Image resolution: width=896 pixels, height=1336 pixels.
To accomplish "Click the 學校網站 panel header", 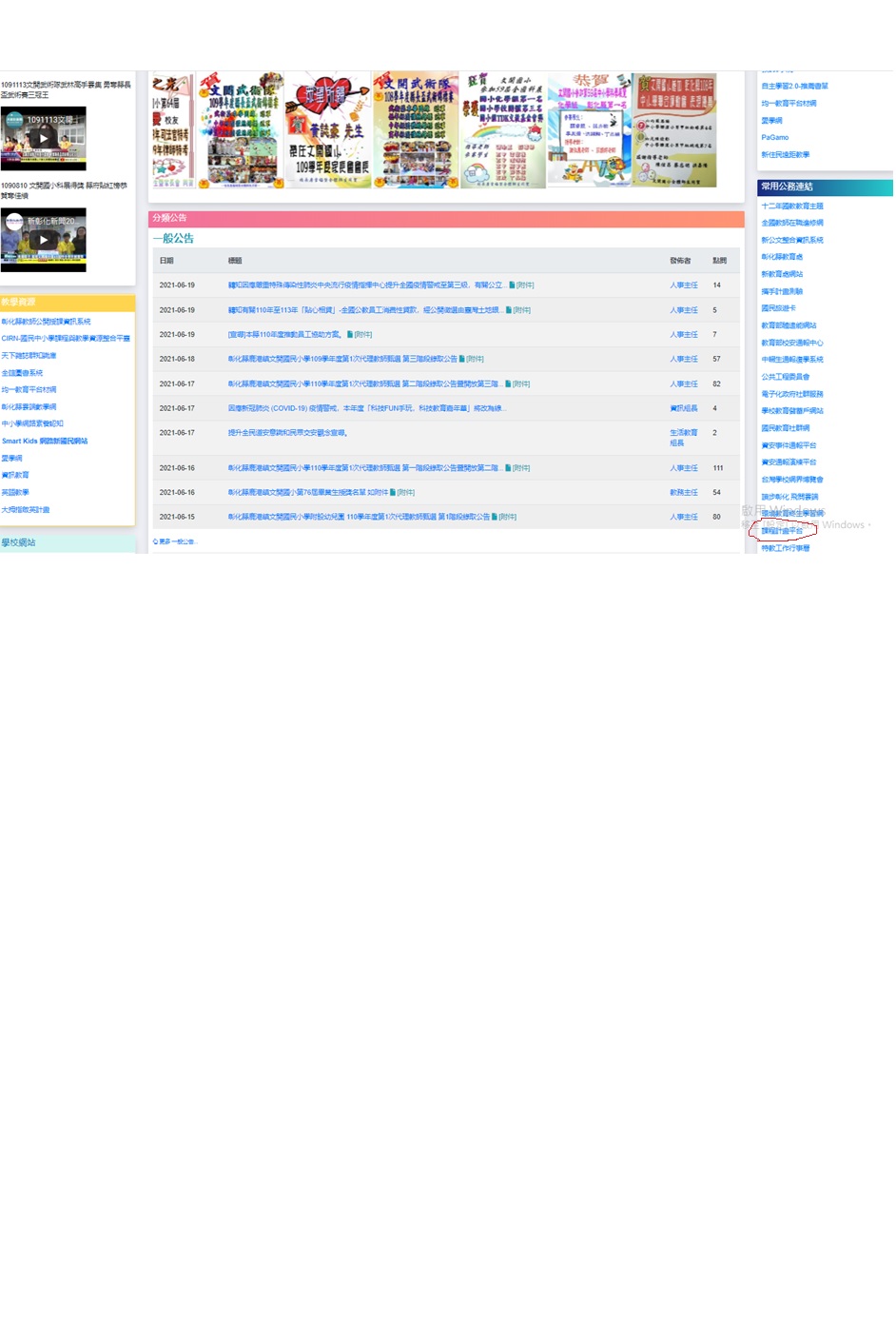I will pyautogui.click(x=68, y=543).
